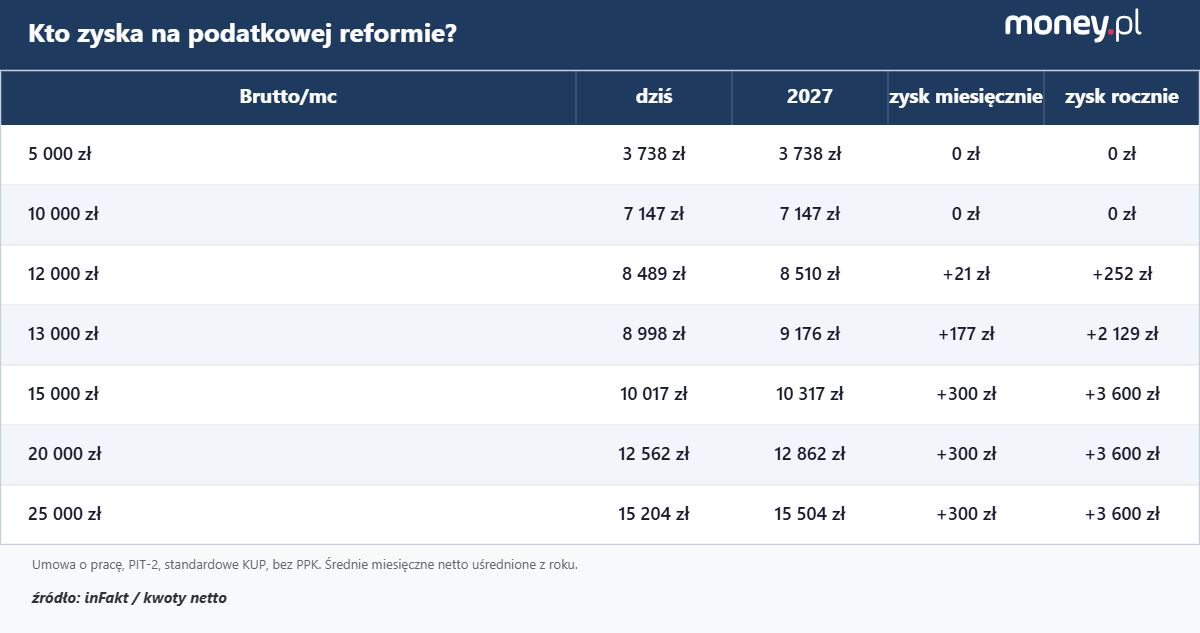This screenshot has height=633, width=1200.
Task: Click "+300 zł" in the 15 000 zł row
Action: (966, 394)
